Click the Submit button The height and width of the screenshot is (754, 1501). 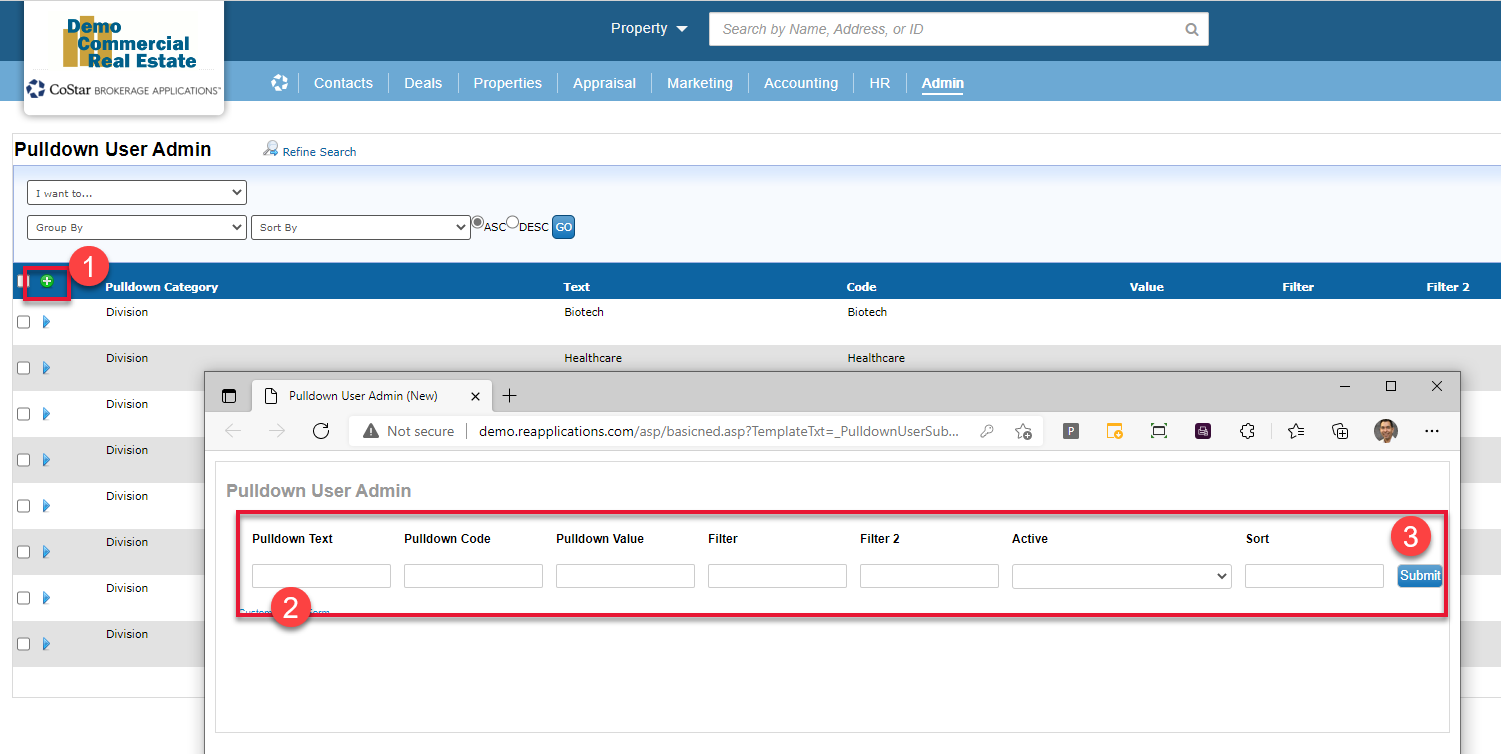1419,576
